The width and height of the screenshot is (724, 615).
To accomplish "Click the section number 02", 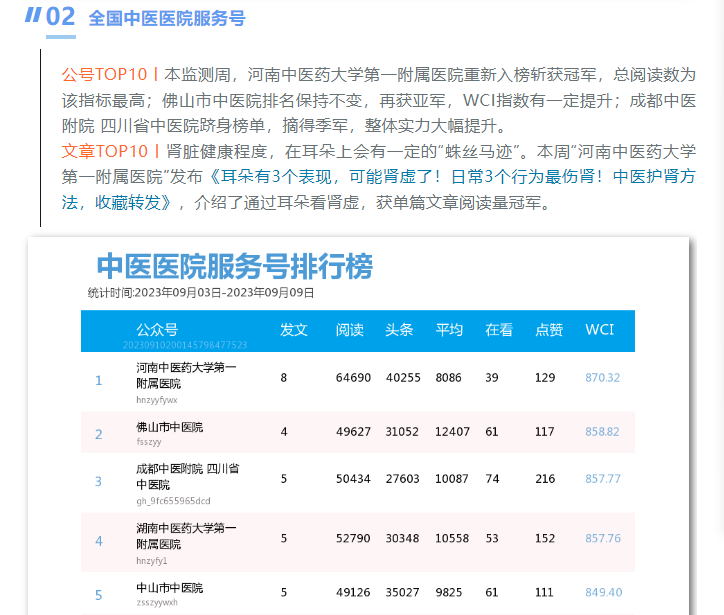I will coord(60,17).
